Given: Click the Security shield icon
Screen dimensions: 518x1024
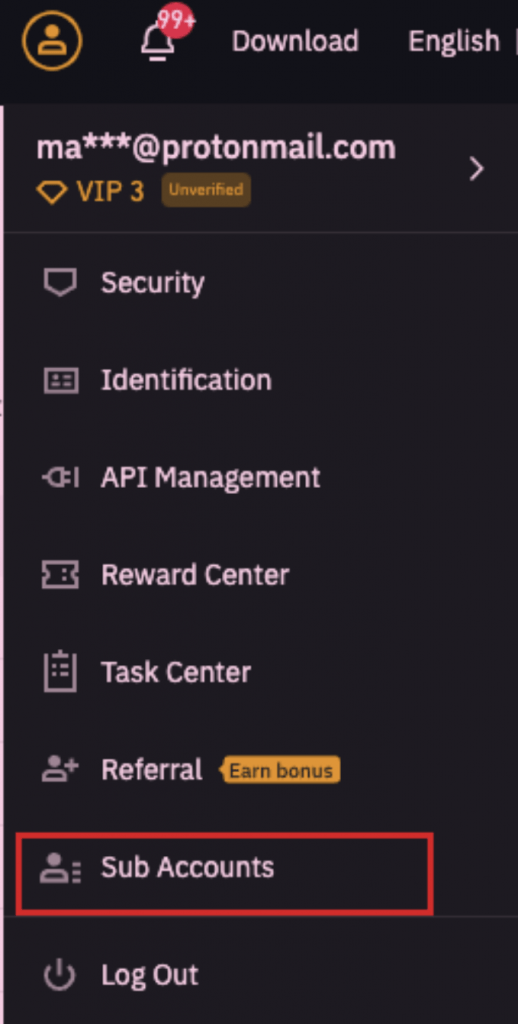Looking at the screenshot, I should (60, 283).
